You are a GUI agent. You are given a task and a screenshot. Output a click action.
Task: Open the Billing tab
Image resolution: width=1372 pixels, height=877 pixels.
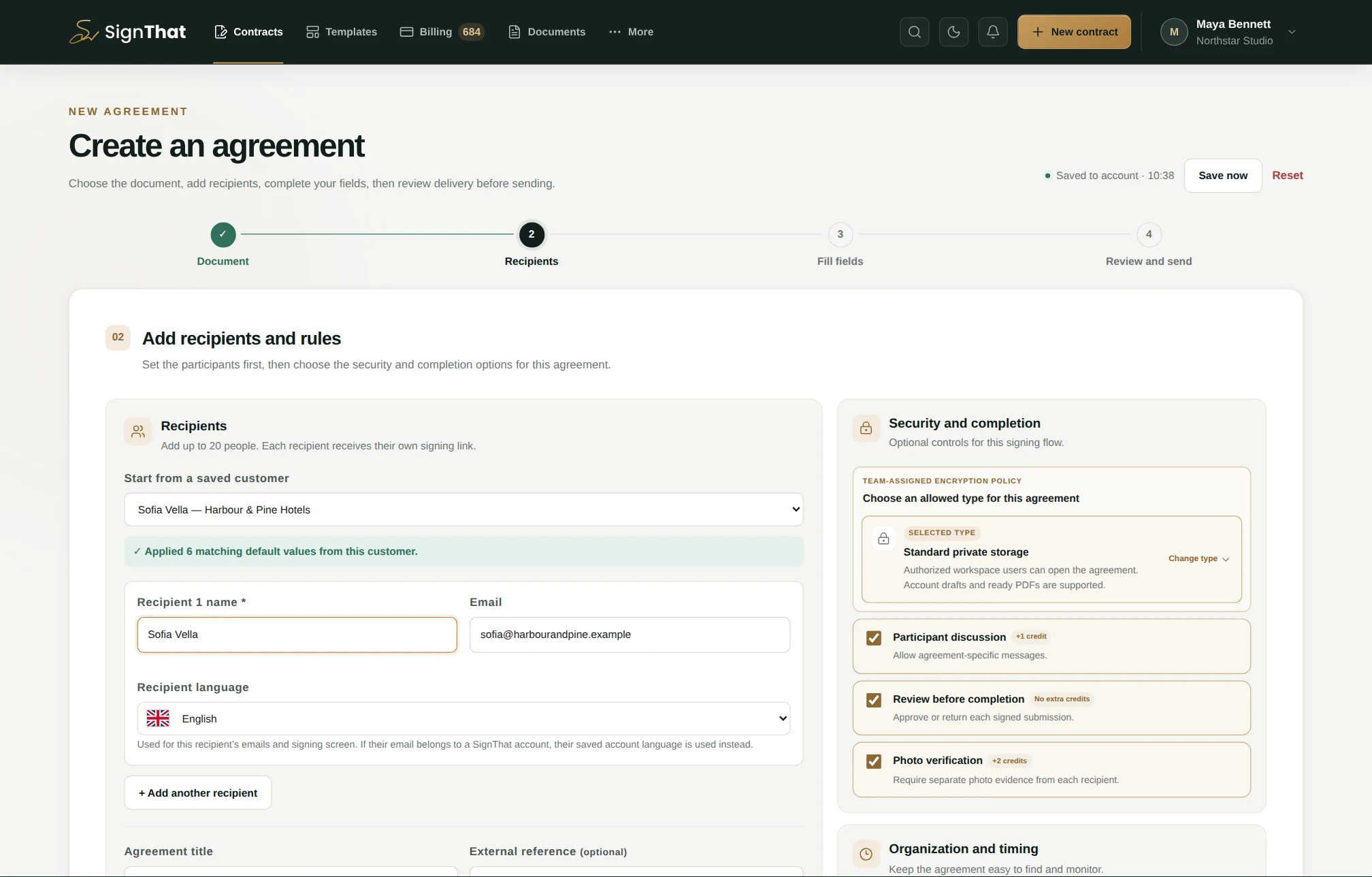point(442,32)
